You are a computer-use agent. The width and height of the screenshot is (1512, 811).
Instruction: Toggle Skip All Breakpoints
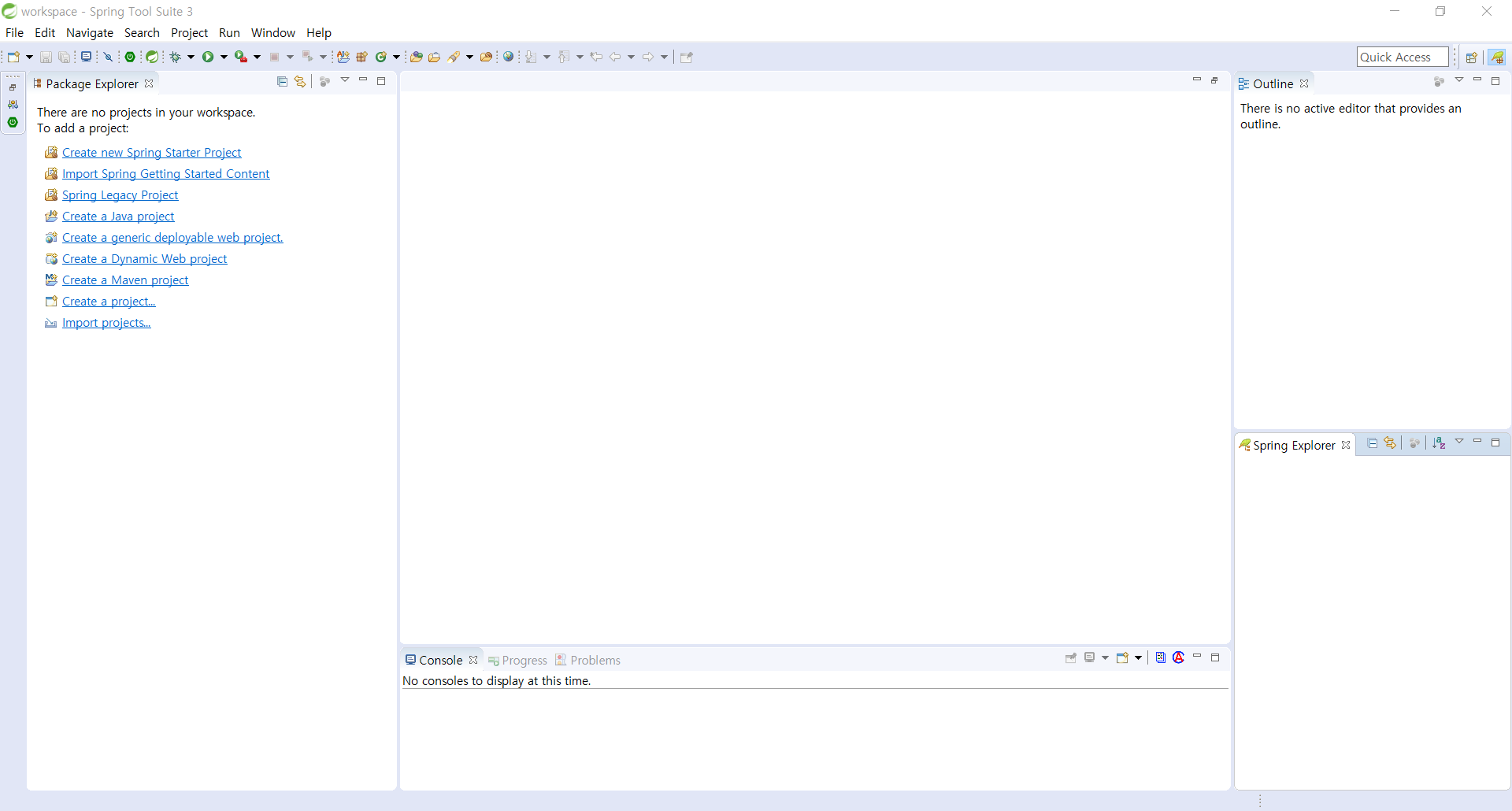(x=108, y=57)
